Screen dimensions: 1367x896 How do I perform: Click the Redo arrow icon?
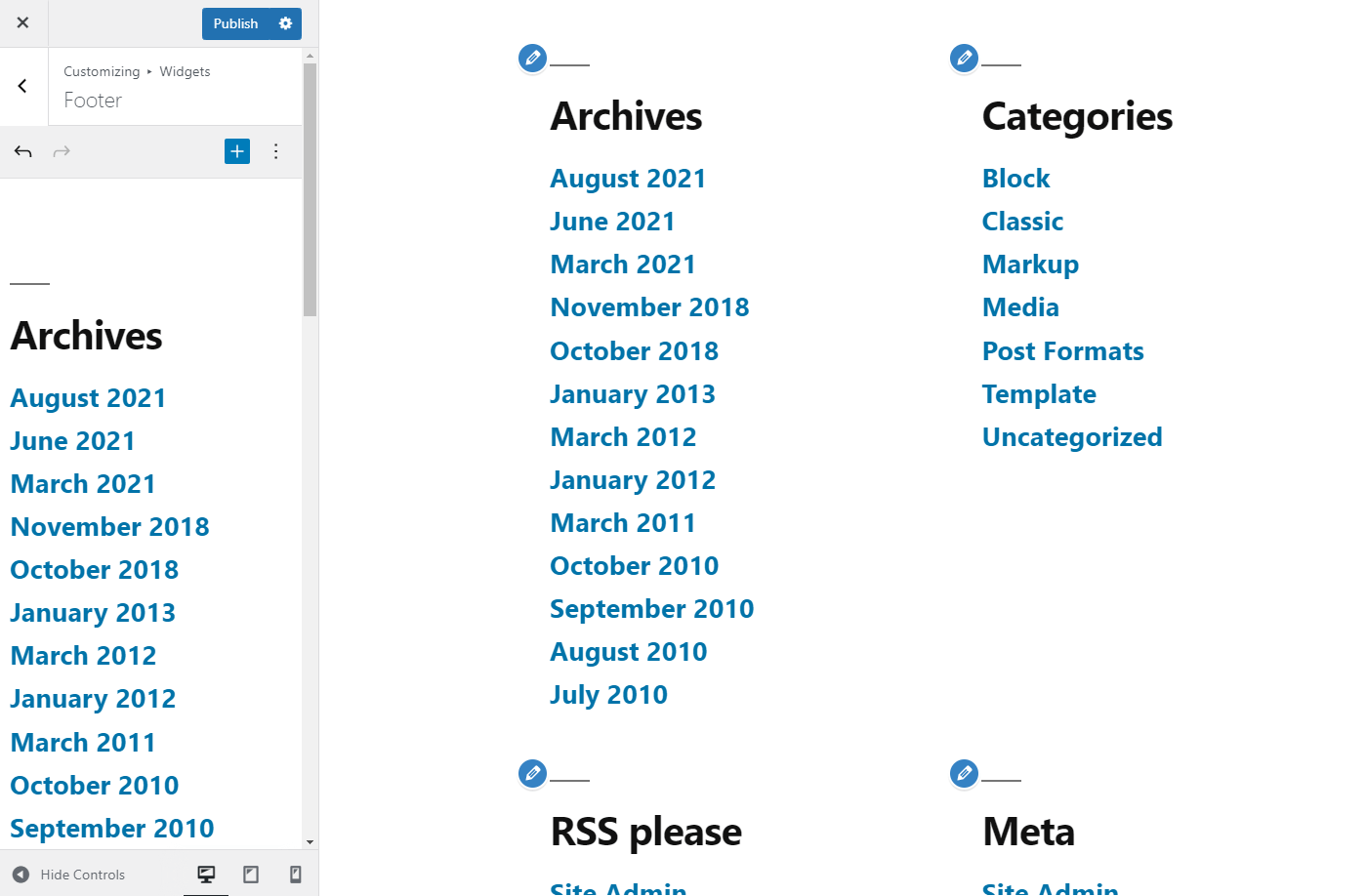[x=62, y=151]
